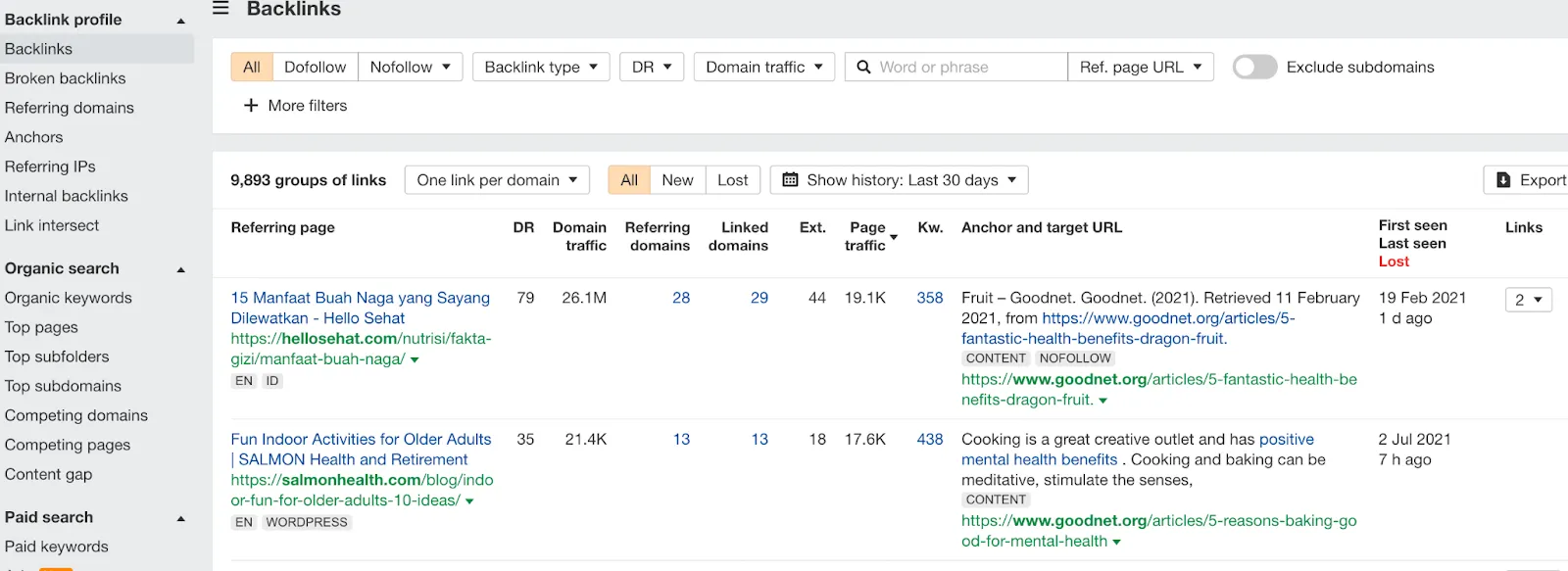This screenshot has width=1568, height=571.
Task: Select the All link-type filter
Action: 252,67
